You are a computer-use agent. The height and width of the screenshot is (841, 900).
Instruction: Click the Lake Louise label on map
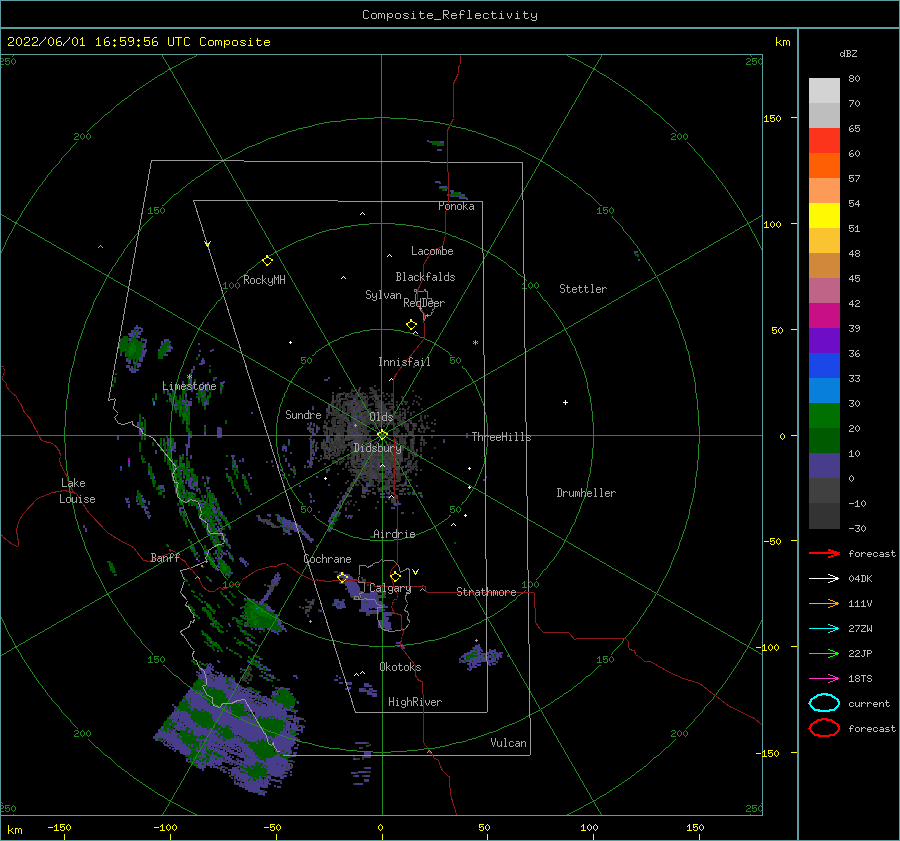coord(77,491)
